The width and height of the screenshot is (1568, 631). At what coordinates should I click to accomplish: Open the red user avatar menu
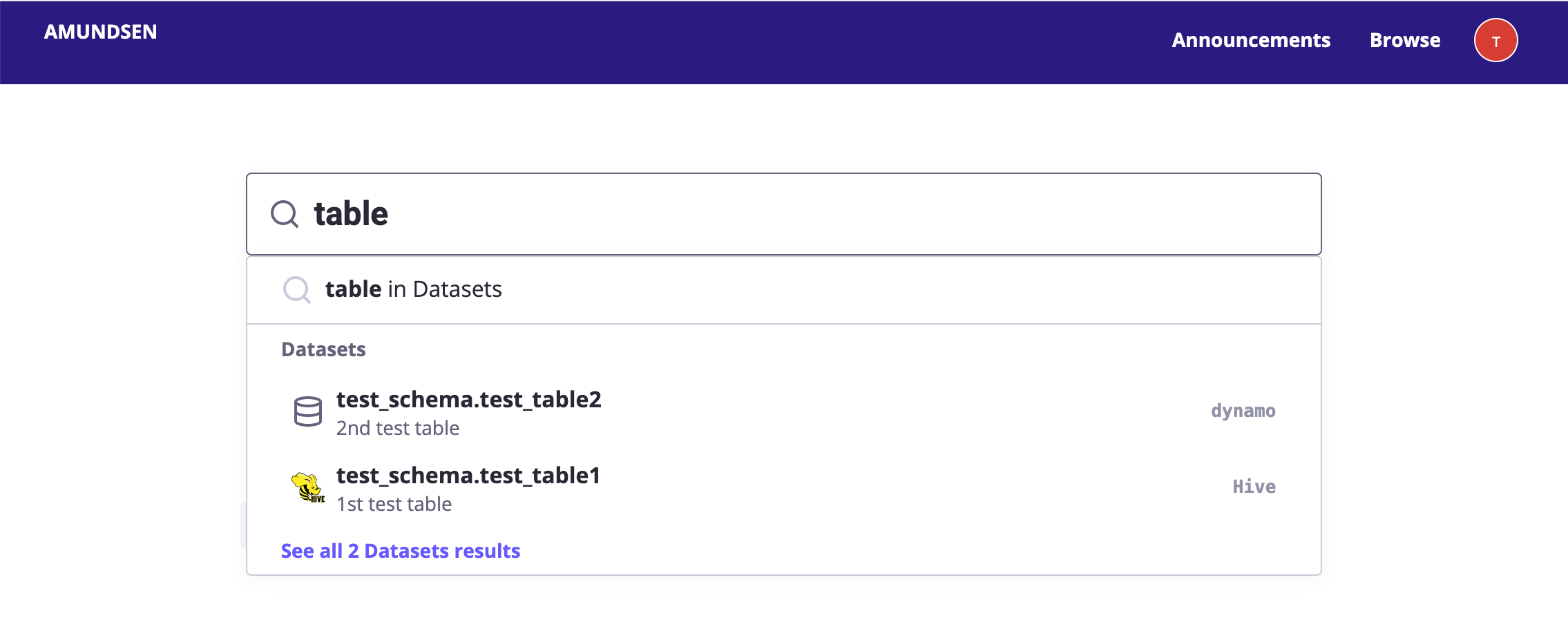[1495, 40]
